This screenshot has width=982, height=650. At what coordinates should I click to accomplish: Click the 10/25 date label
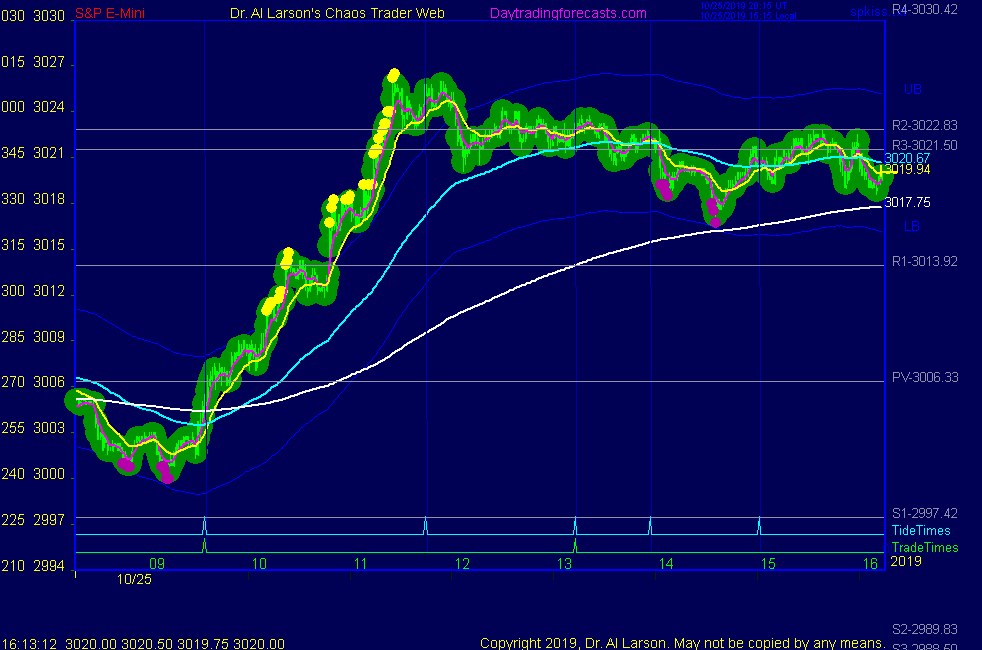click(134, 579)
